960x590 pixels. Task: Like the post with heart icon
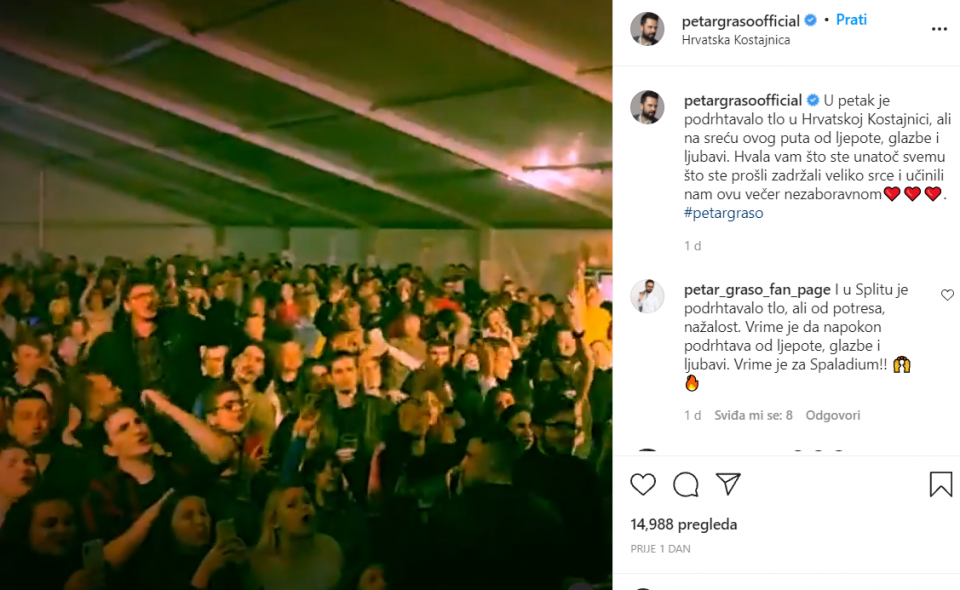coord(643,484)
